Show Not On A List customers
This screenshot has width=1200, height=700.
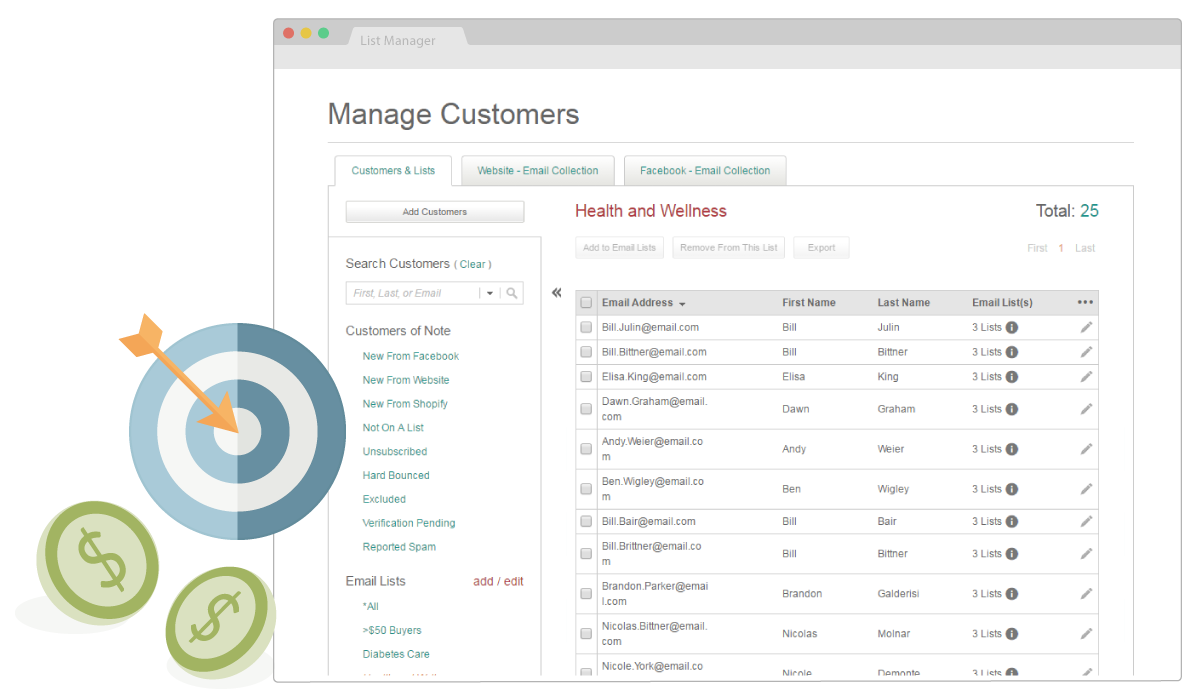coord(393,428)
